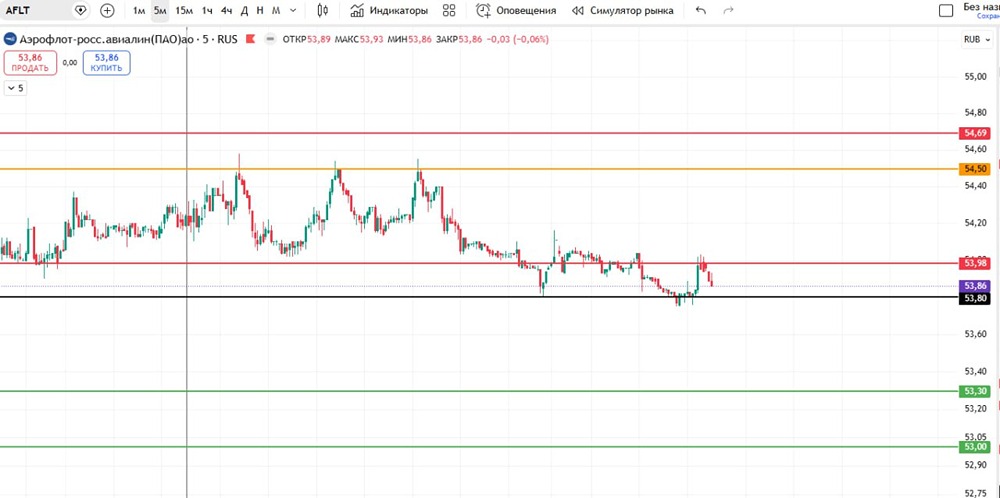Click the МИН 53,86 low value
This screenshot has height=498, width=1000.
[x=410, y=40]
